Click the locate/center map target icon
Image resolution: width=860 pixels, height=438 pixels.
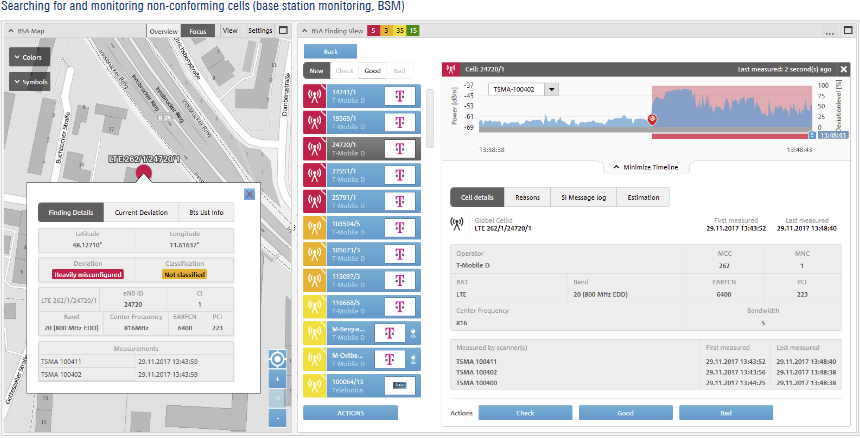pos(278,359)
